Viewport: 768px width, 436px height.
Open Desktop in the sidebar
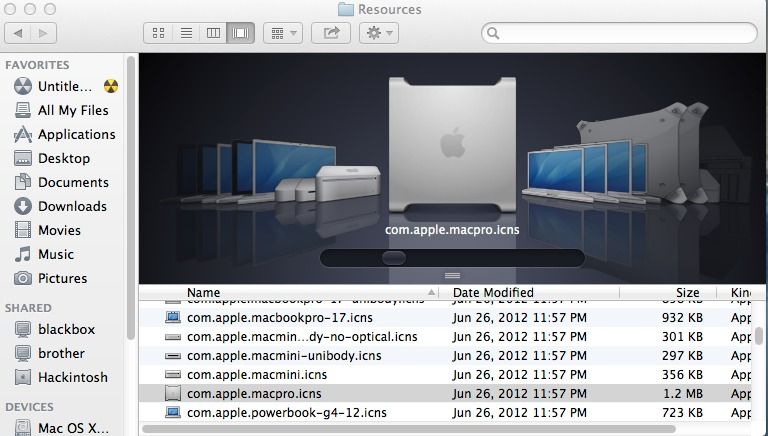[52, 158]
